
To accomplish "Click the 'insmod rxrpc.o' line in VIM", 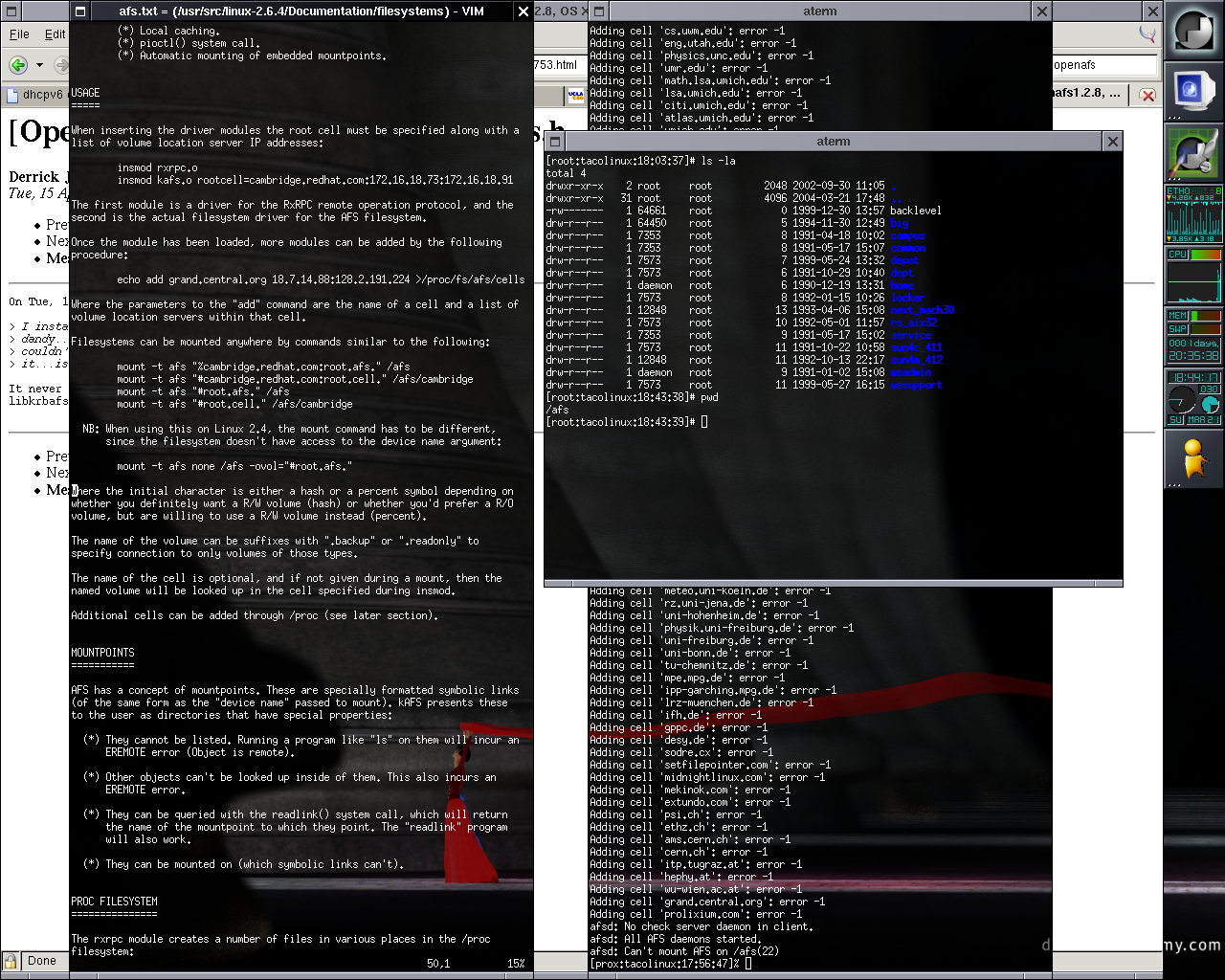I will (x=157, y=167).
